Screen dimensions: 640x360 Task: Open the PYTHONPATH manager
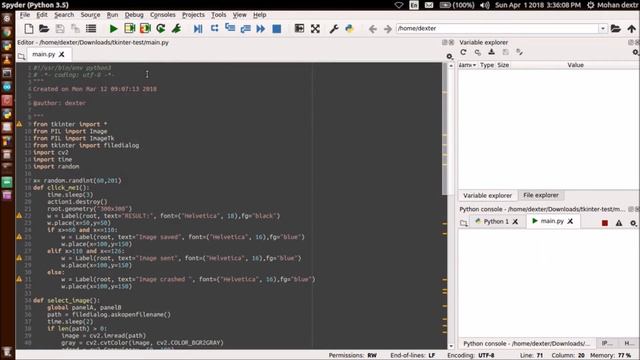click(349, 29)
